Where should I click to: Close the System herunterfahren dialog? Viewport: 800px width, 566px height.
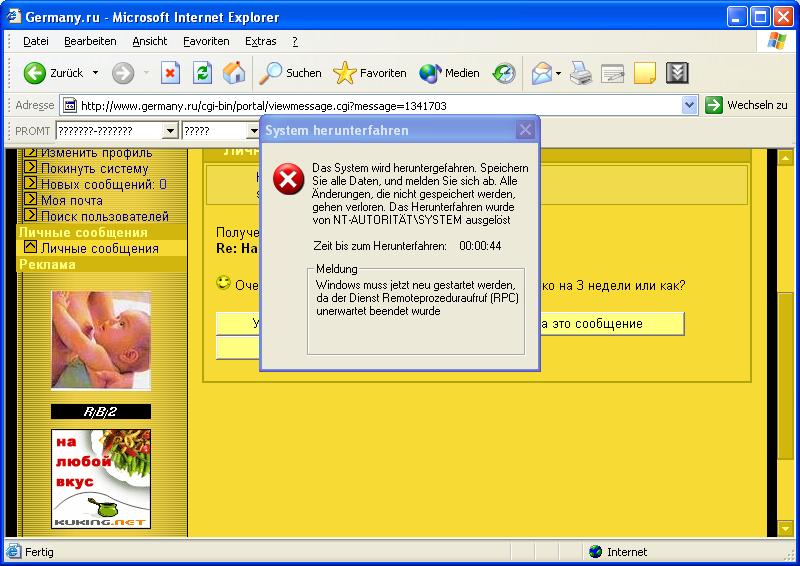click(x=525, y=130)
